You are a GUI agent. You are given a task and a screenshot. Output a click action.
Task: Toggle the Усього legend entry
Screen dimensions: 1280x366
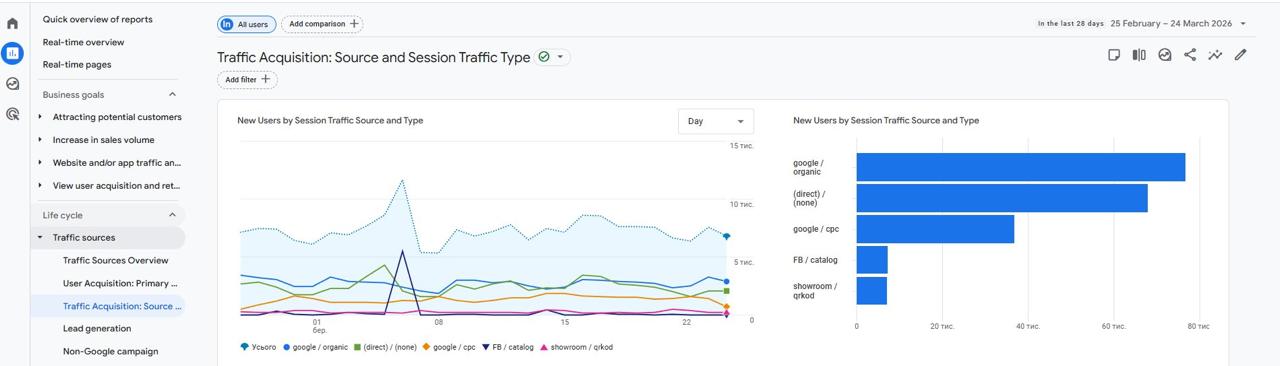[x=258, y=347]
